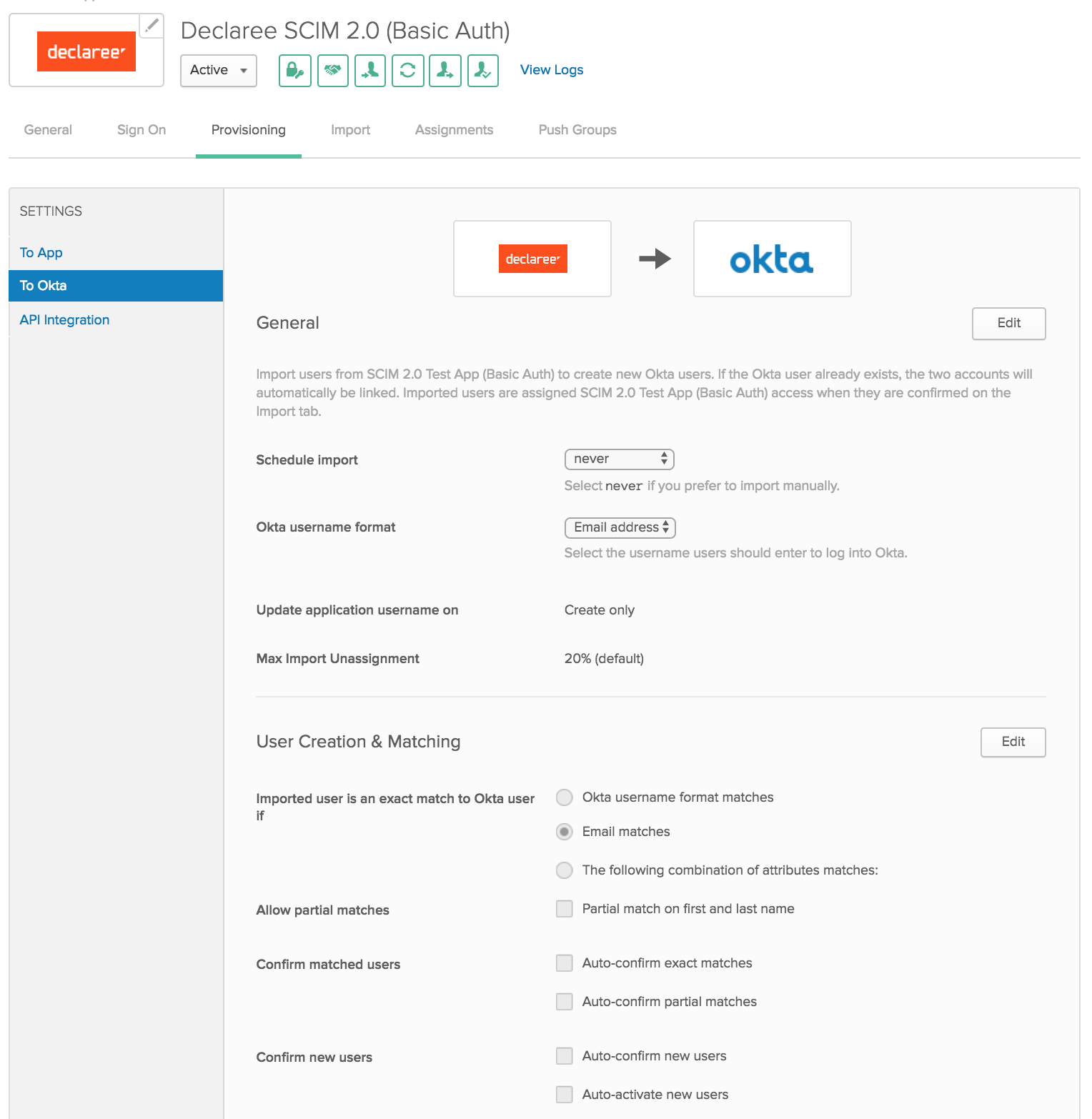The image size is (1092, 1119).
Task: Switch to the Assignments tab
Action: 454,130
